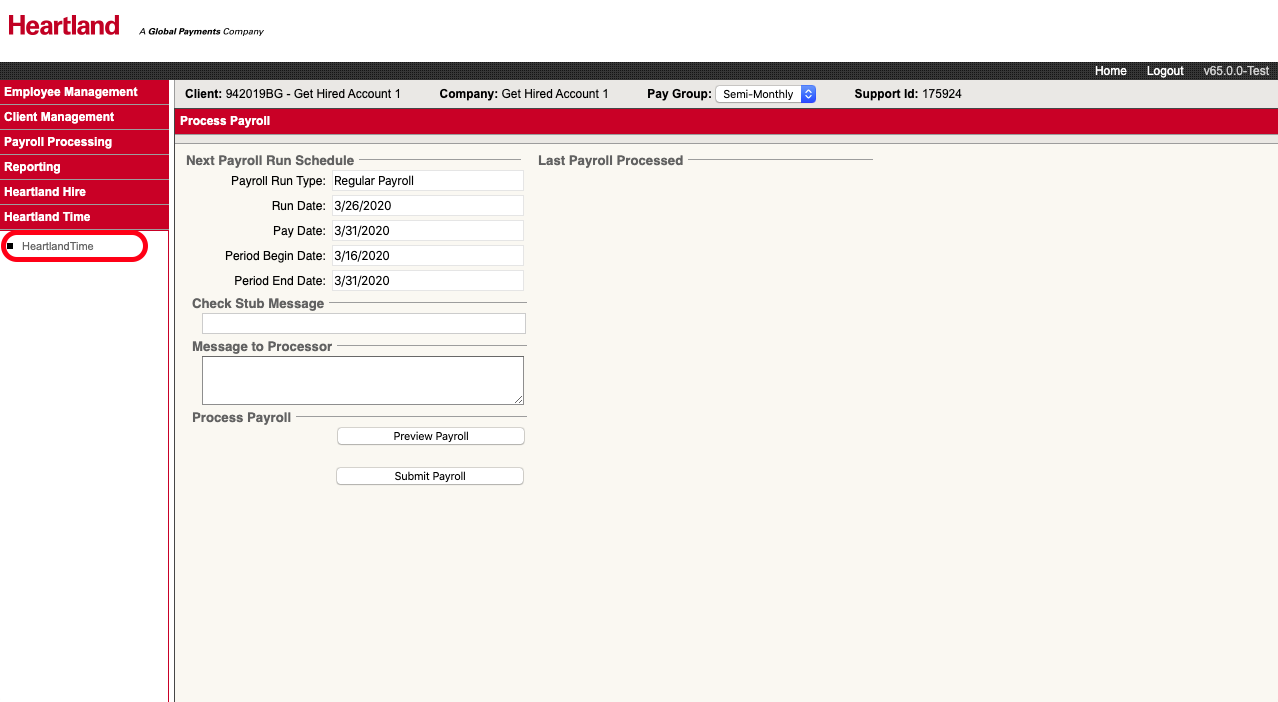
Task: Open the Pay Group dropdown
Action: pyautogui.click(x=758, y=93)
